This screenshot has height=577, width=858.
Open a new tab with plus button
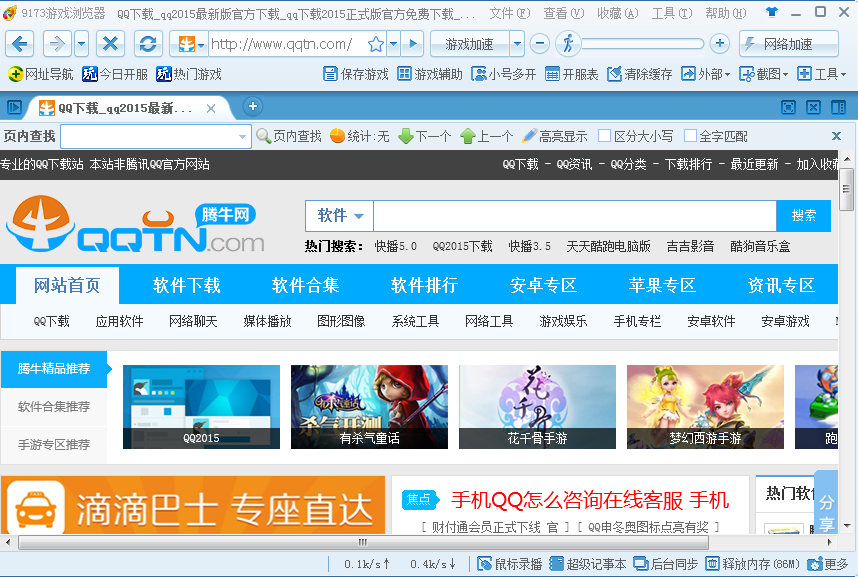point(253,106)
